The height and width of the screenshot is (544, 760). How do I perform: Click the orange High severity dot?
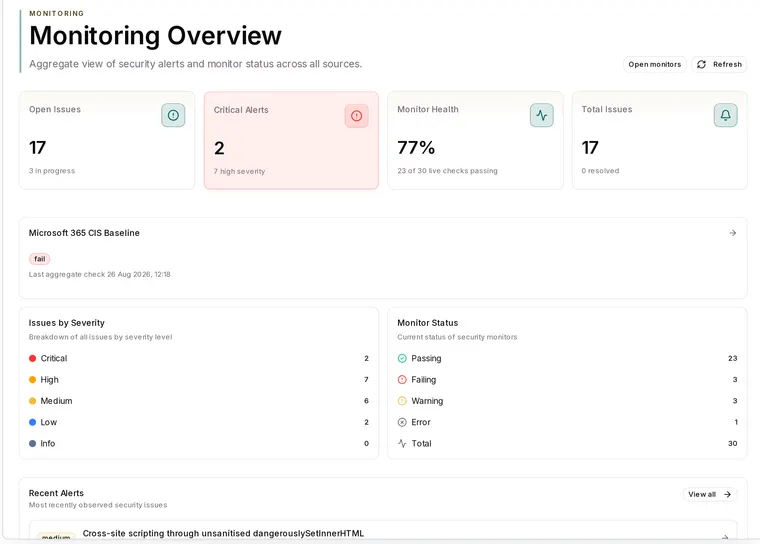click(32, 380)
